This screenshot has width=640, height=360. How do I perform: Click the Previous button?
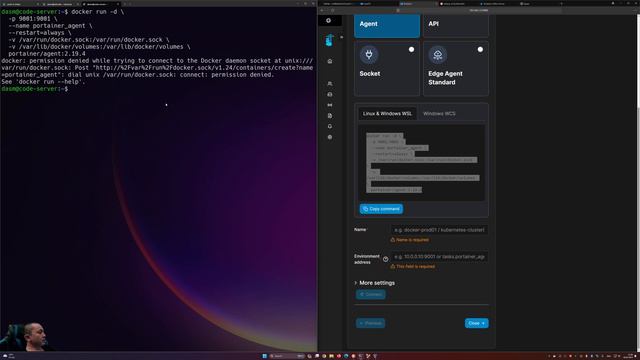coord(371,323)
